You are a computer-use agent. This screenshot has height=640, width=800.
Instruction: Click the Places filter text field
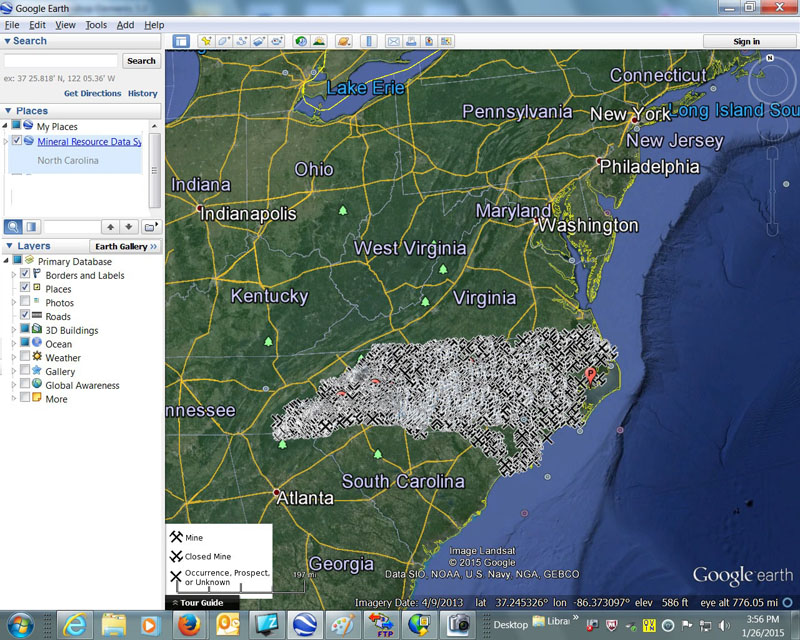click(x=72, y=227)
